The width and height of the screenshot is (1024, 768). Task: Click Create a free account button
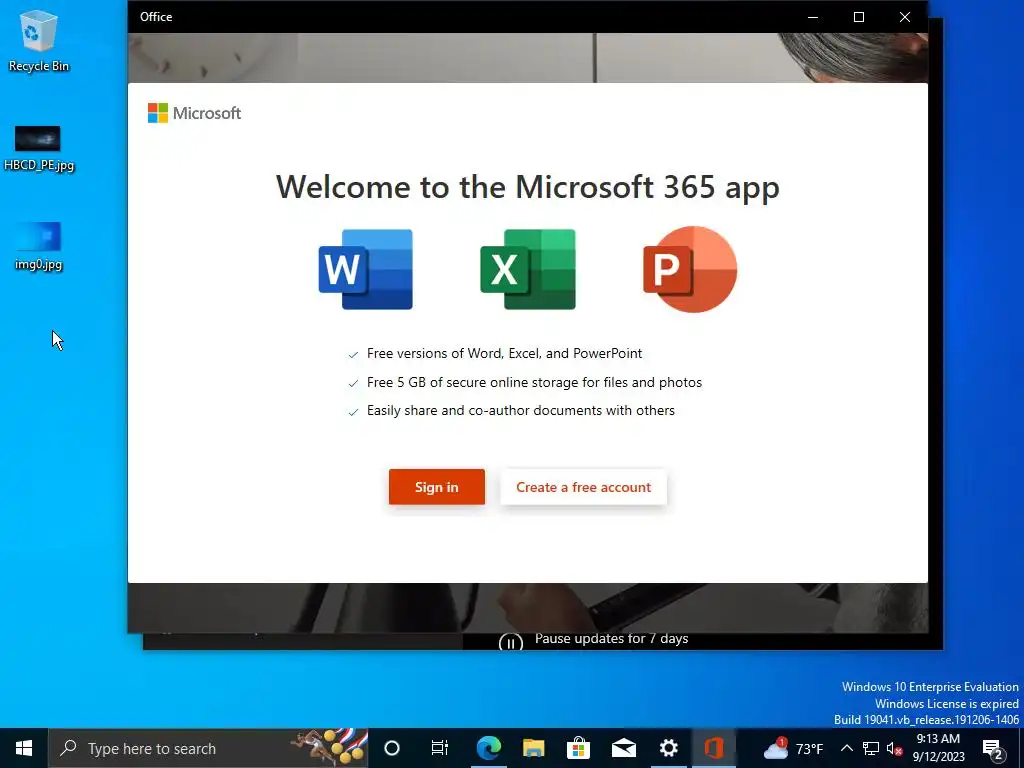click(x=583, y=487)
